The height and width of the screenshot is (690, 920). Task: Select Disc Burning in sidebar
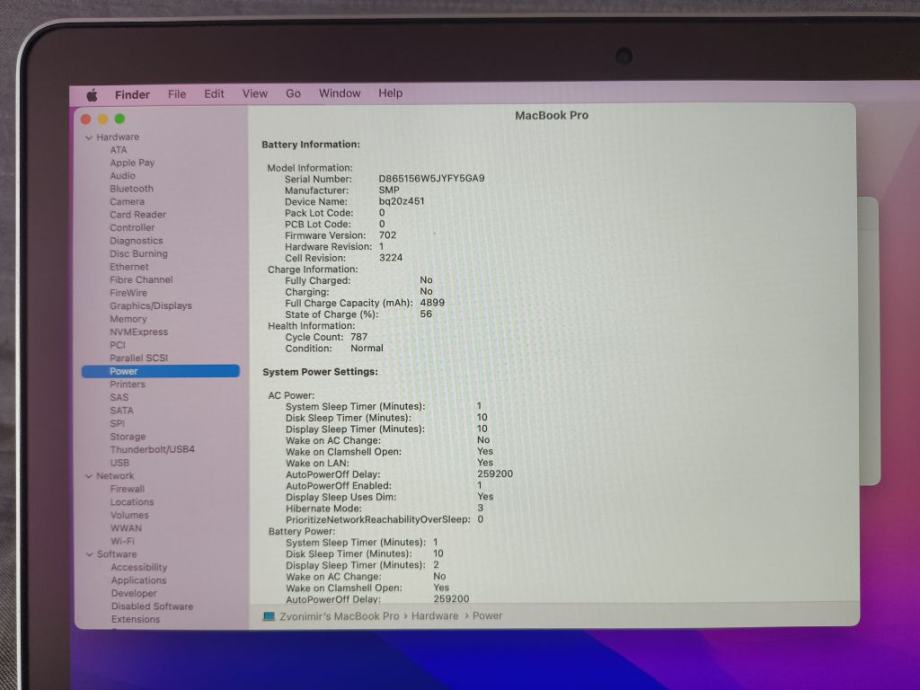(x=138, y=253)
